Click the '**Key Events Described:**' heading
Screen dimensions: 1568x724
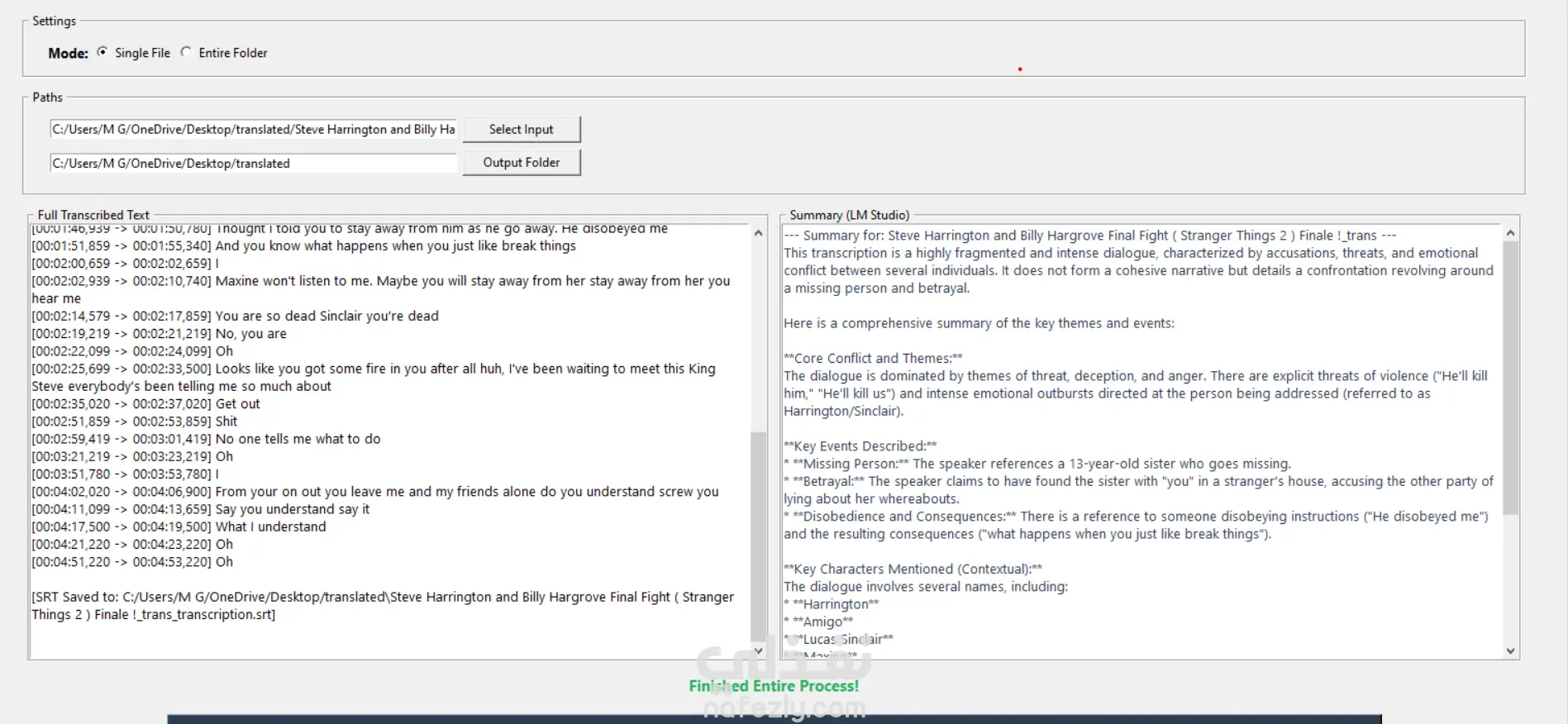pos(860,445)
